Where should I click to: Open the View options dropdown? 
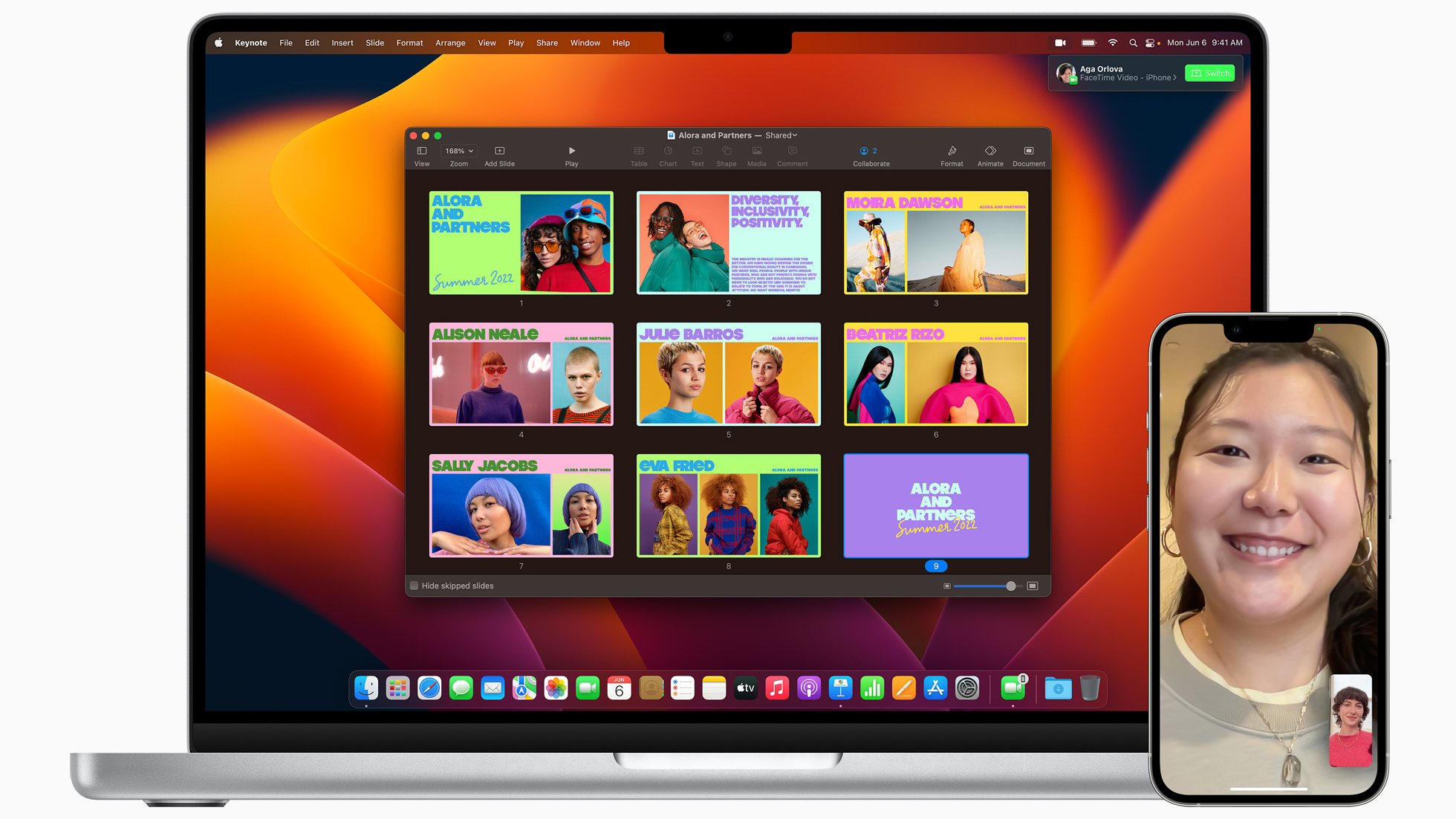click(421, 155)
